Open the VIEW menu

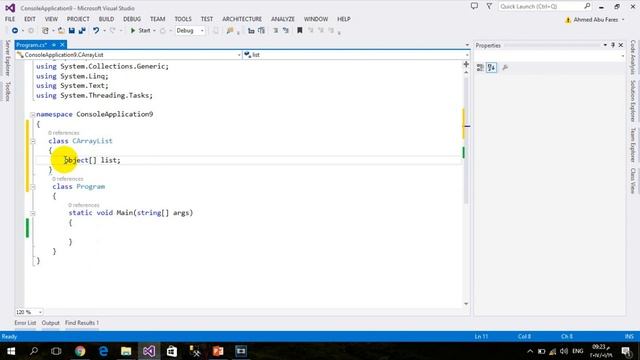[51, 19]
